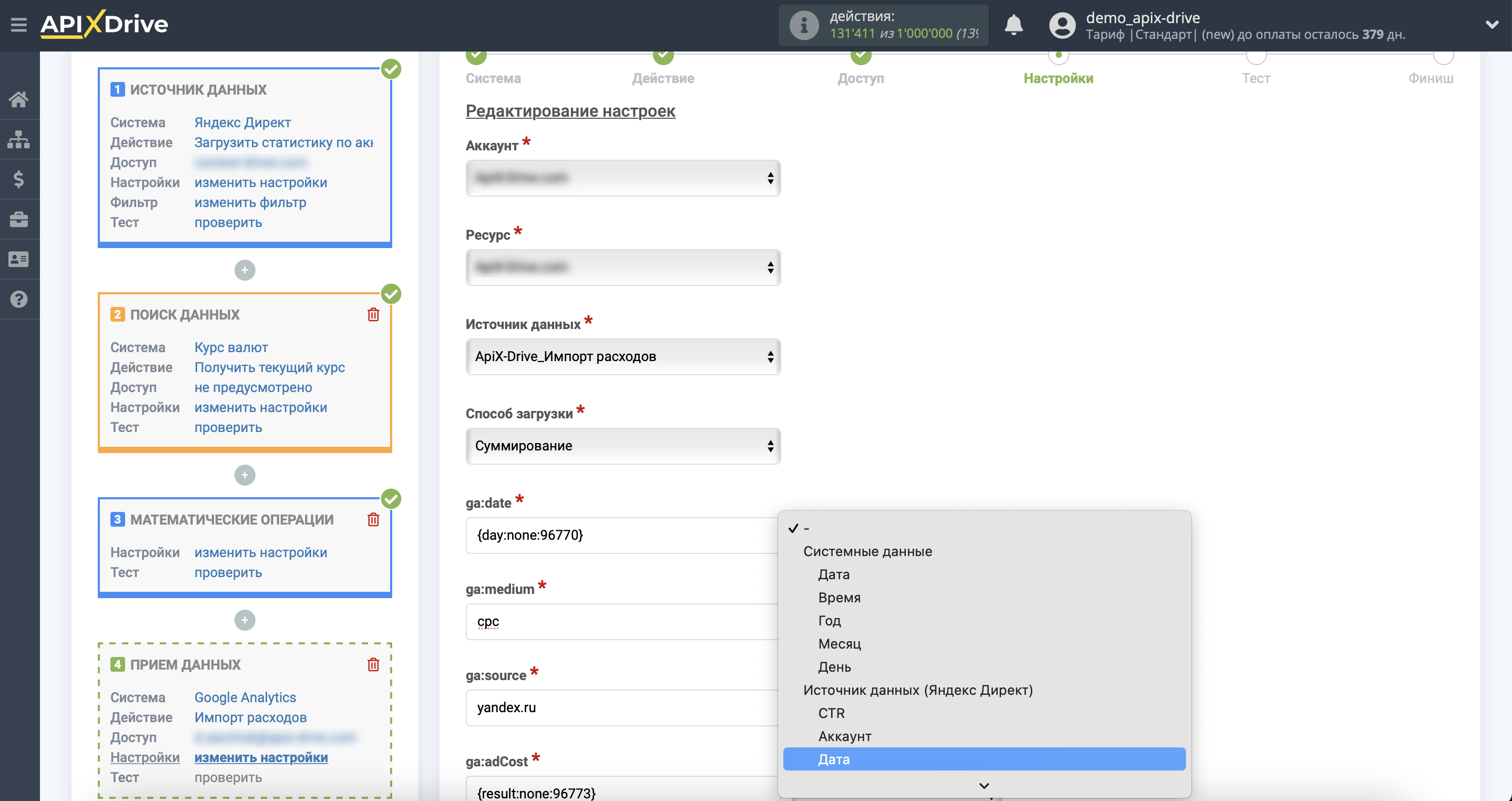The height and width of the screenshot is (801, 1512).
Task: Add step after Источник данных block
Action: pos(245,270)
